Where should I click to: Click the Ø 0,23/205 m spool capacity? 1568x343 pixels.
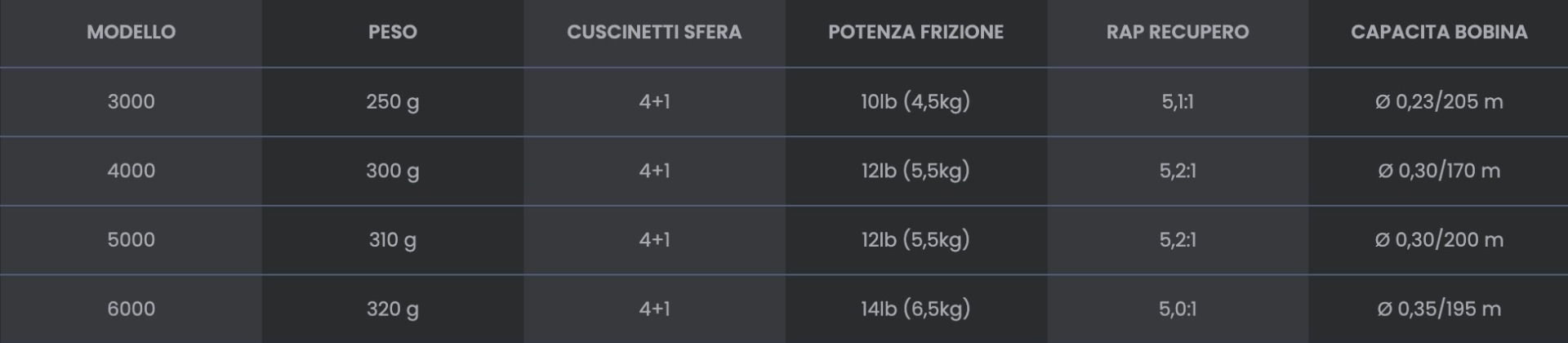[1438, 101]
